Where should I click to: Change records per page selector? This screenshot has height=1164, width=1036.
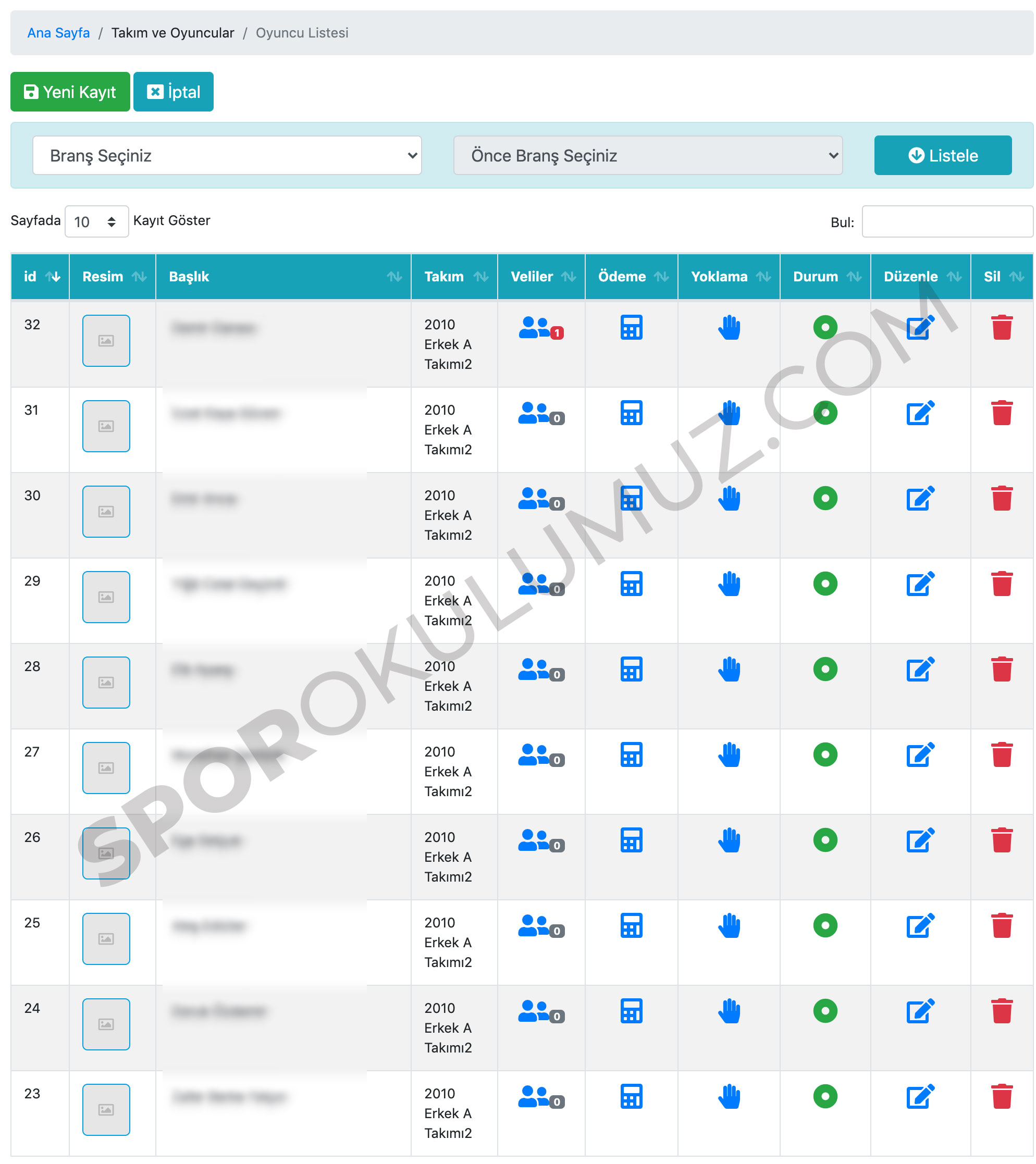[96, 221]
